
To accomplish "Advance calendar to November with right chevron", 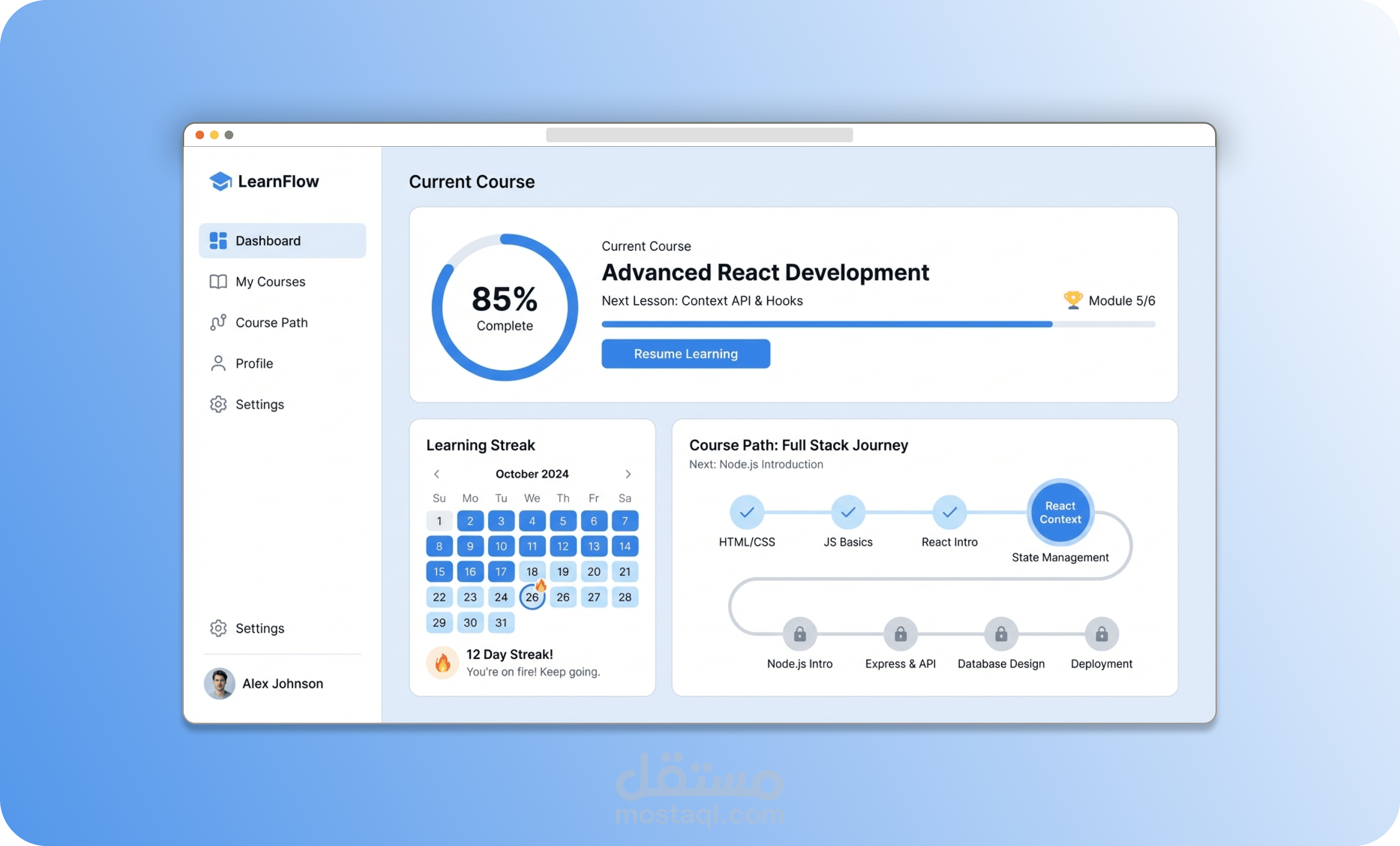I will coord(628,474).
